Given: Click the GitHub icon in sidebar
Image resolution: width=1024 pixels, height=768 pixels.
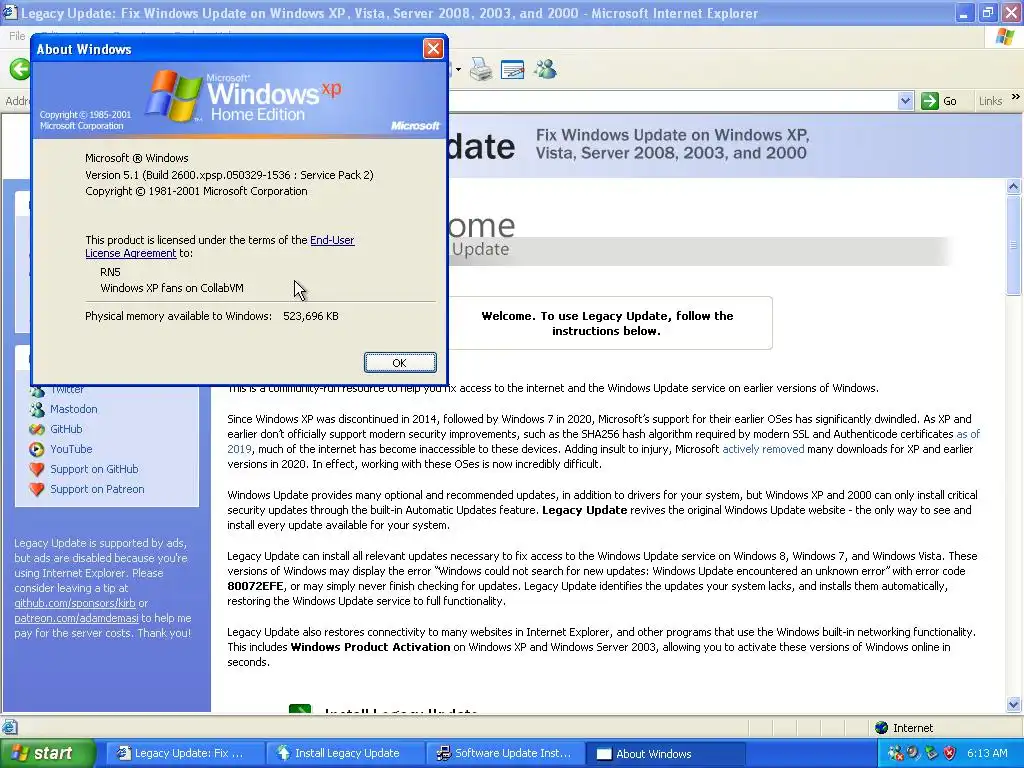Looking at the screenshot, I should (x=37, y=429).
